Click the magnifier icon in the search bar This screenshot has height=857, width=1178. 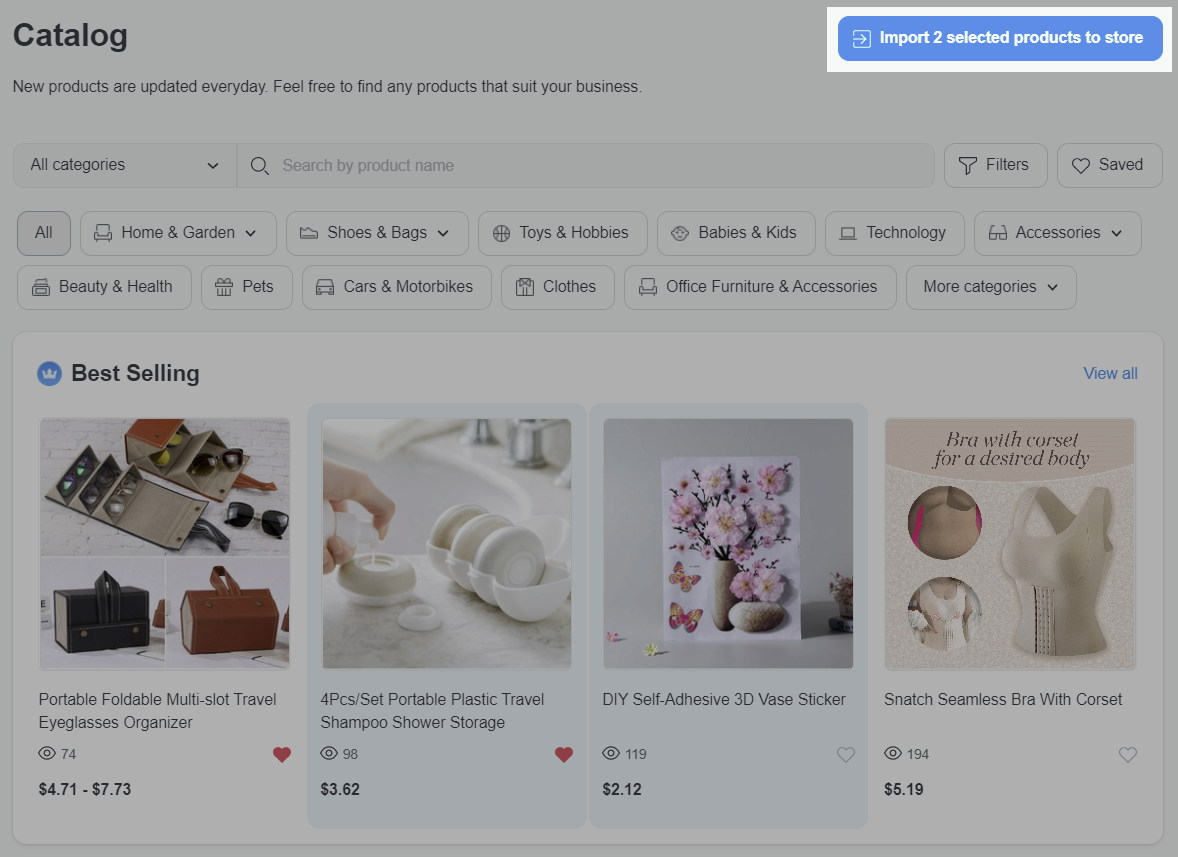[x=260, y=166]
